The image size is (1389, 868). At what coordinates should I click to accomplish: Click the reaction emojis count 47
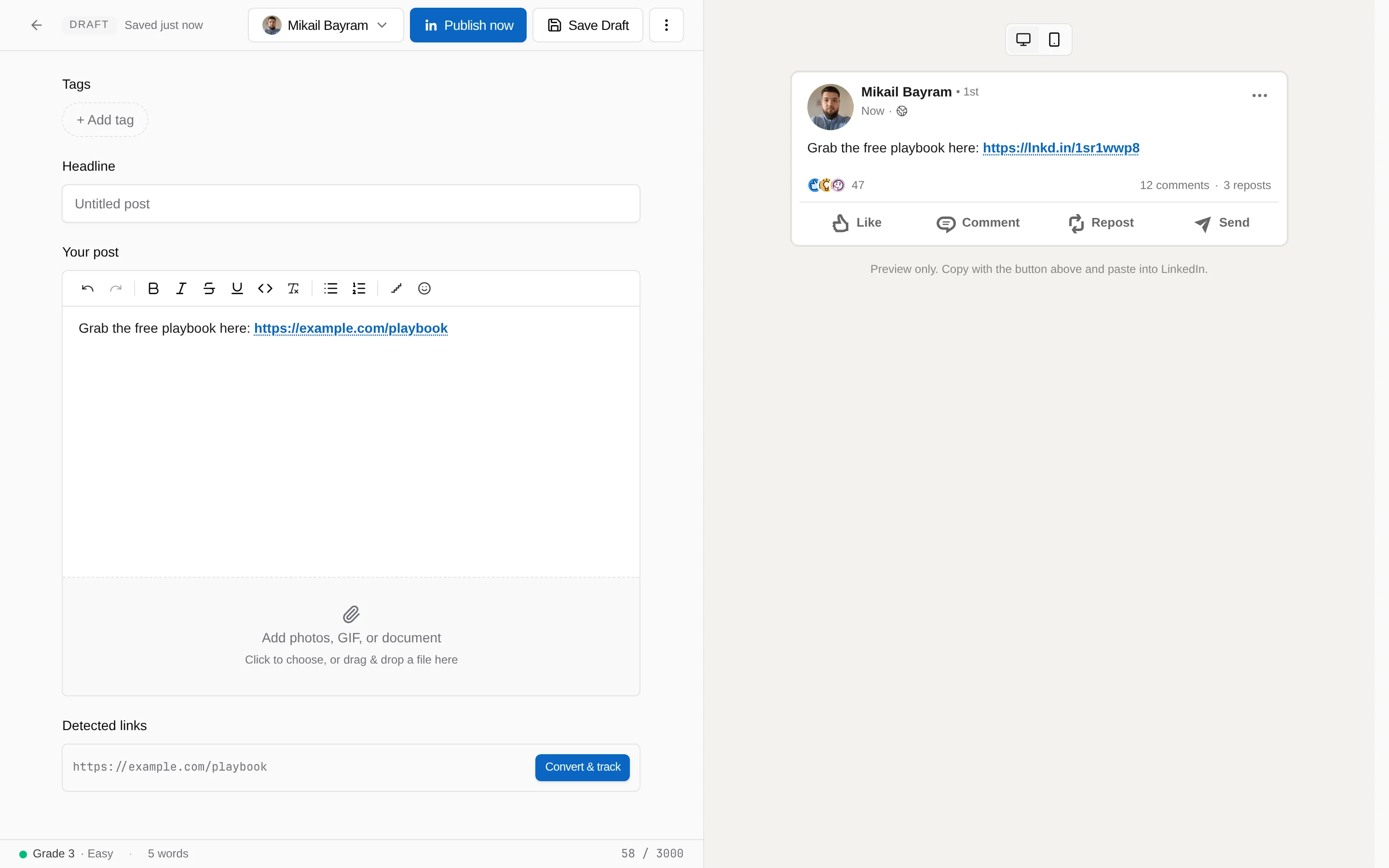click(836, 186)
